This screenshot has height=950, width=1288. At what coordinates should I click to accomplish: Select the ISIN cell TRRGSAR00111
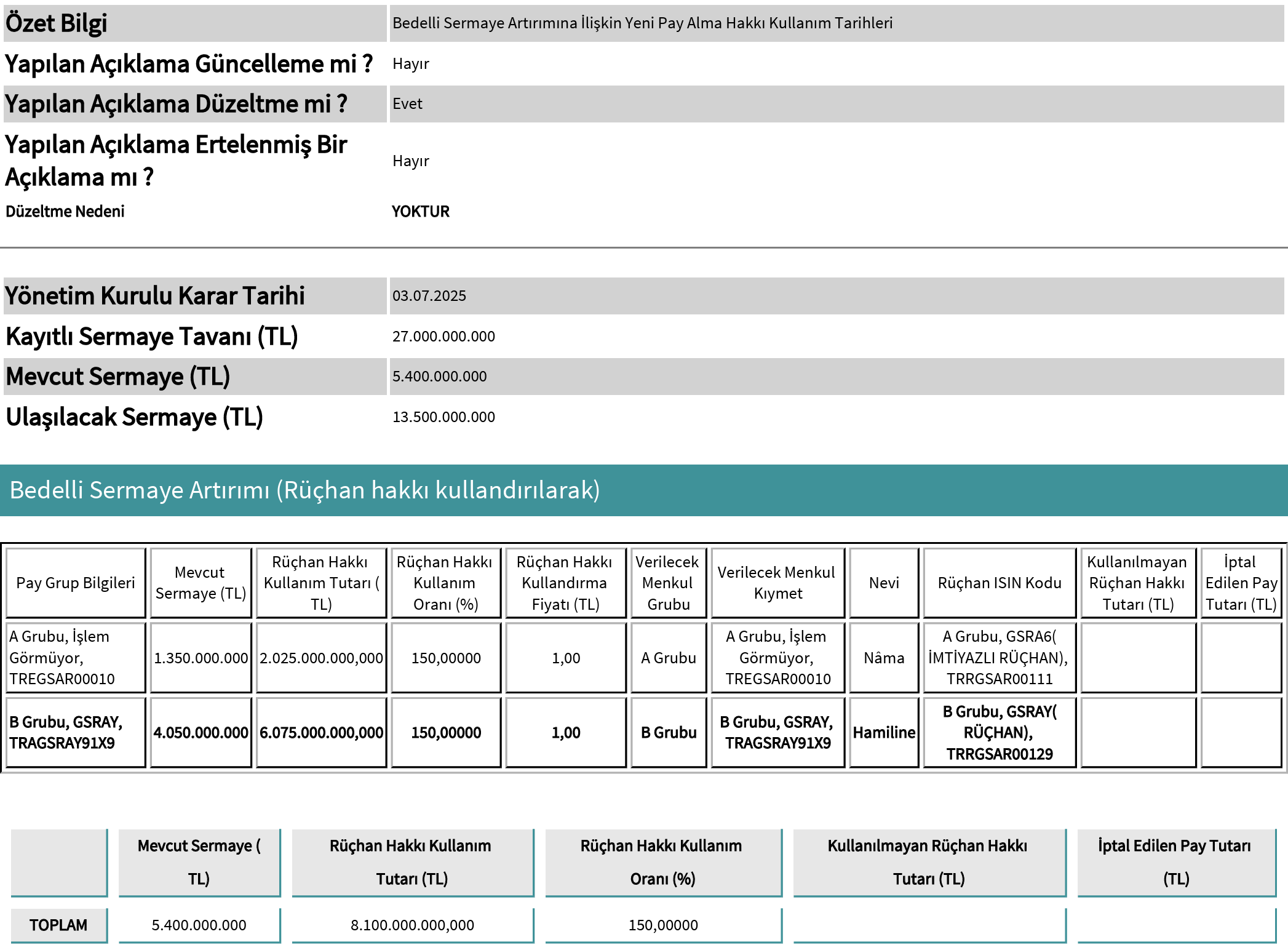pyautogui.click(x=1000, y=658)
